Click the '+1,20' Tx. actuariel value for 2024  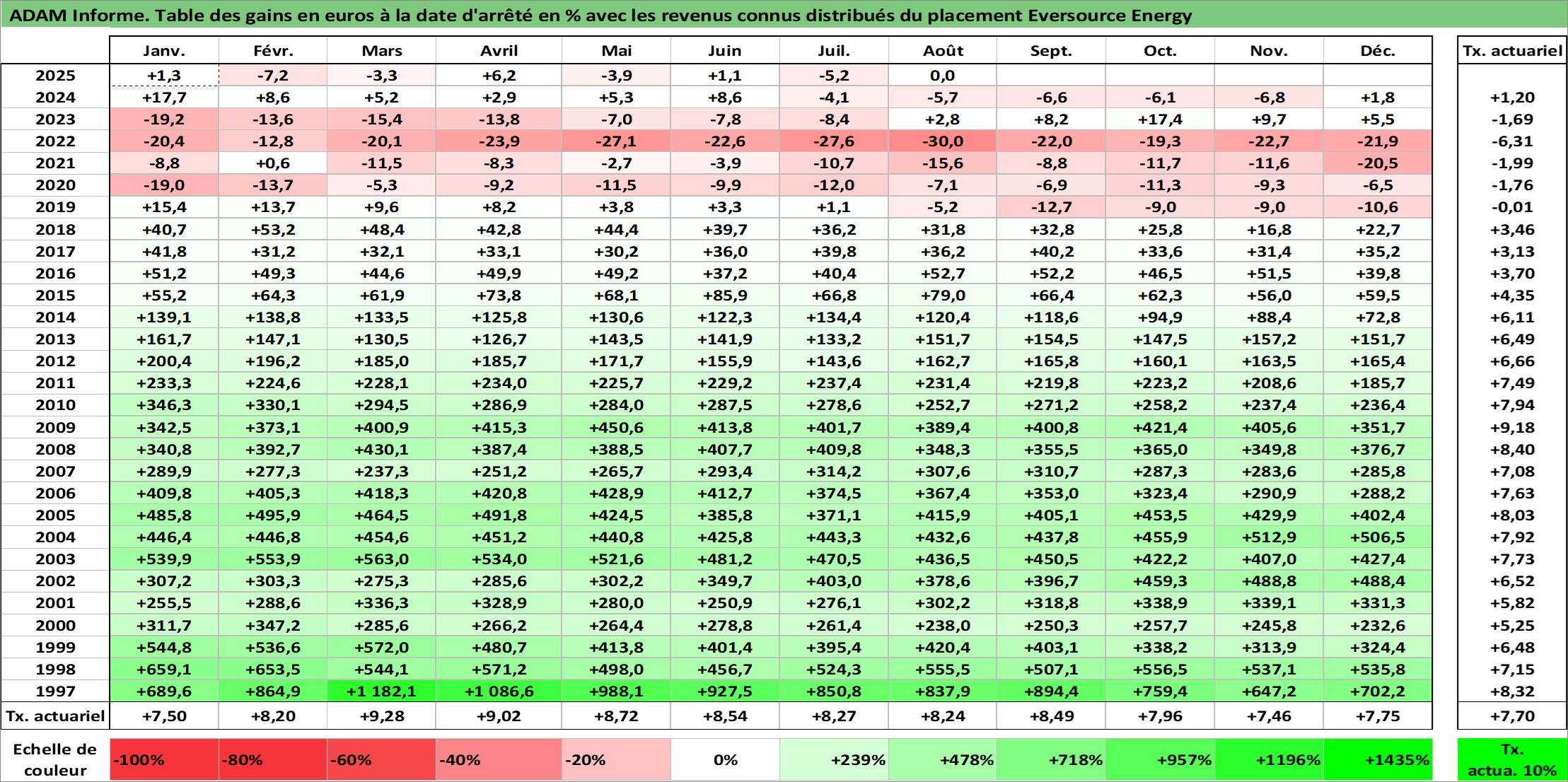coord(1512,98)
